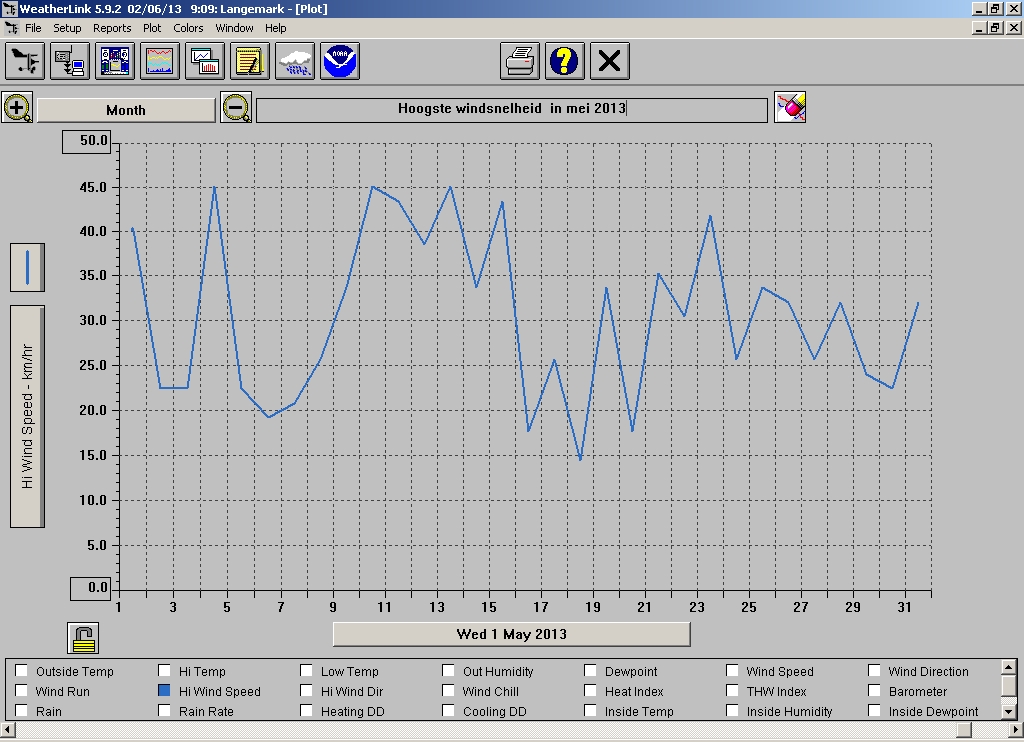1024x742 pixels.
Task: Enable the Rain checkbox
Action: coord(22,711)
